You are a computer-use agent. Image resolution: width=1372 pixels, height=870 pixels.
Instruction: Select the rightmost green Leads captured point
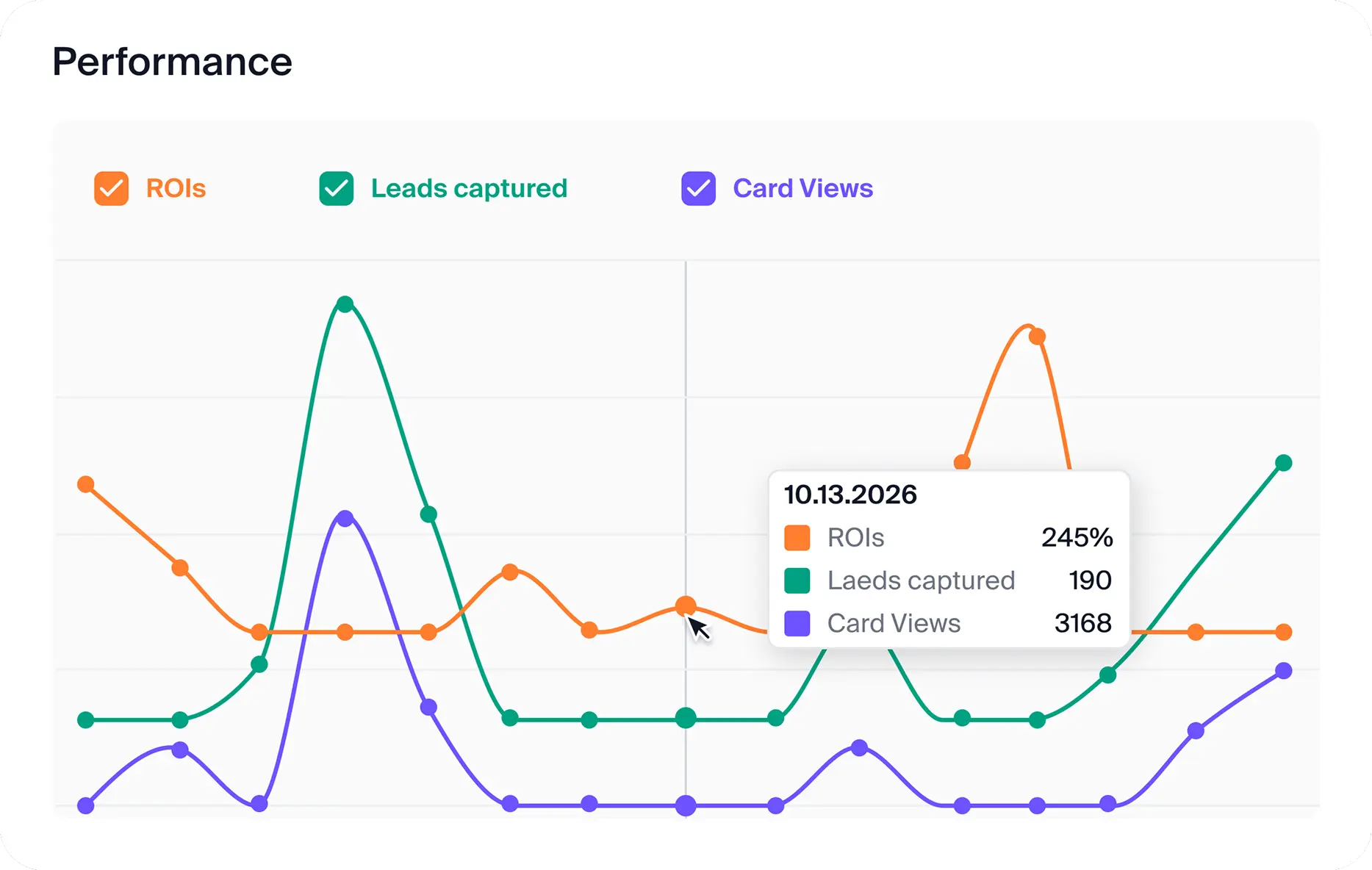pos(1283,463)
